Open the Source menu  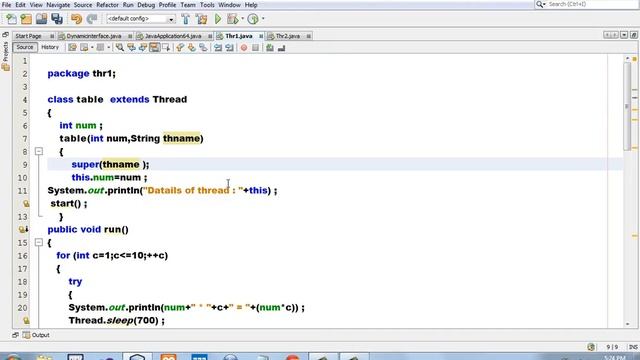(x=83, y=5)
